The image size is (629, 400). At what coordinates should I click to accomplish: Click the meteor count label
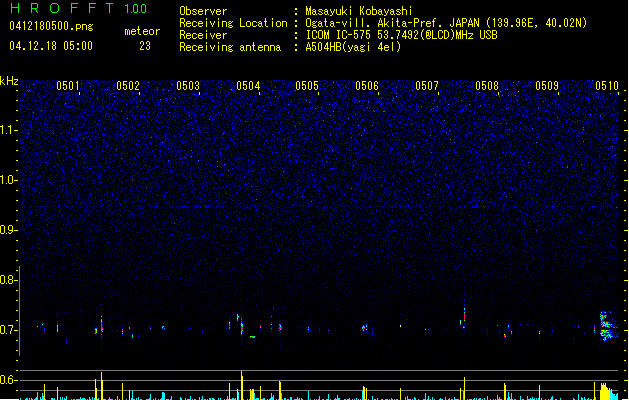[142, 31]
